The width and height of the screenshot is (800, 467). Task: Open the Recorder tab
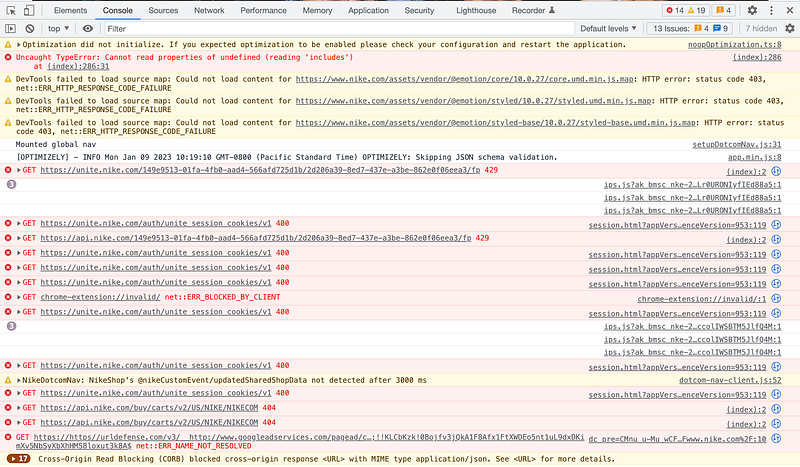(x=533, y=10)
